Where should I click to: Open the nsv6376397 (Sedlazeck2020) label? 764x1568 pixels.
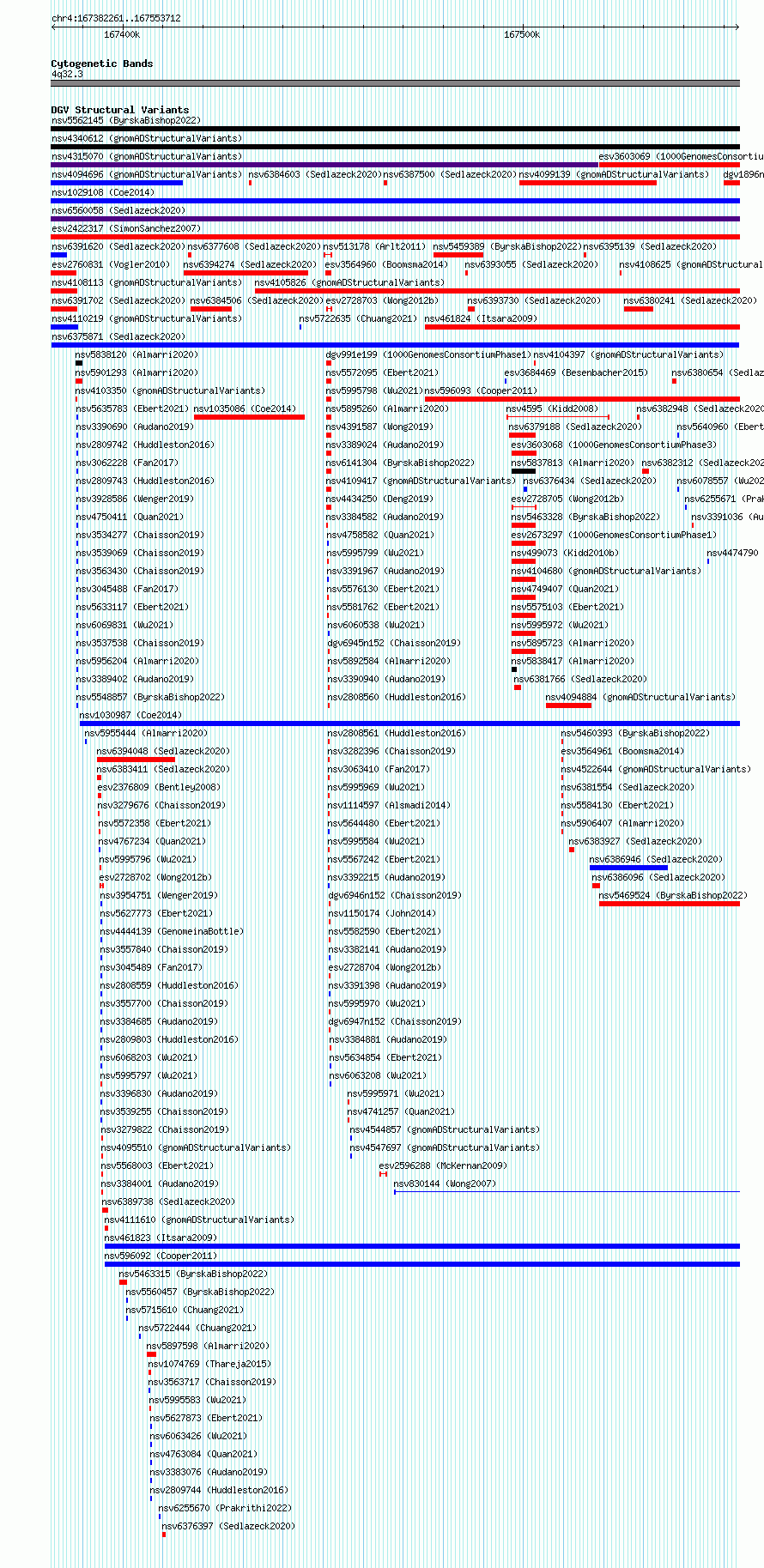[228, 1526]
